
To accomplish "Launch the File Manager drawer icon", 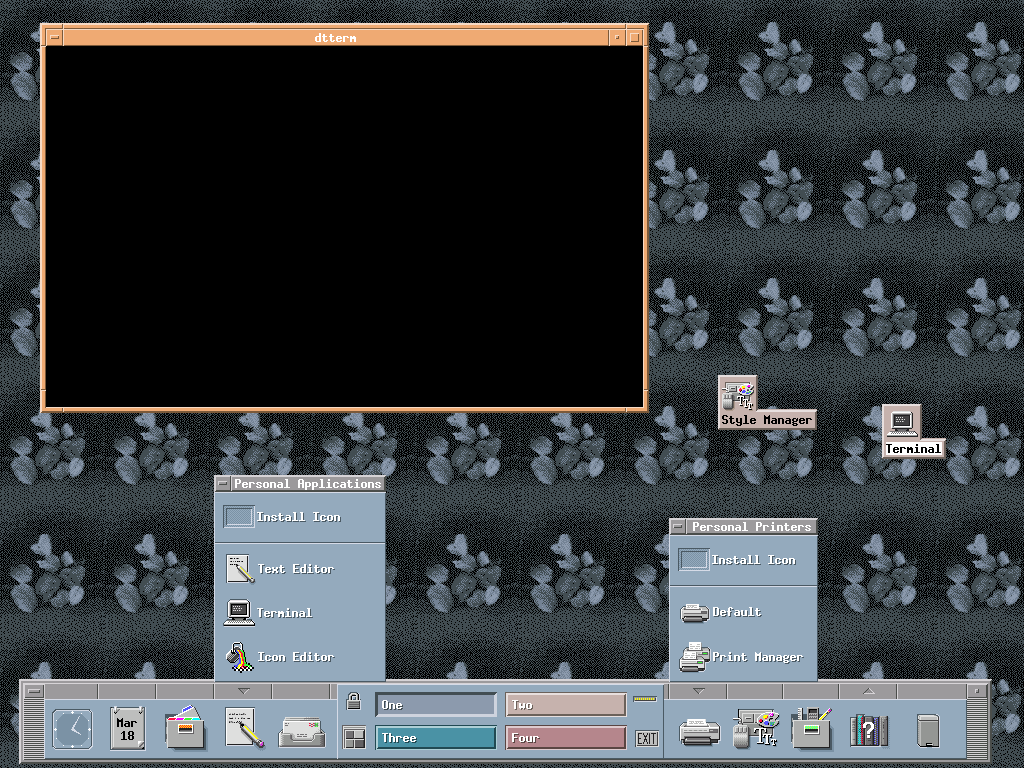I will point(185,728).
